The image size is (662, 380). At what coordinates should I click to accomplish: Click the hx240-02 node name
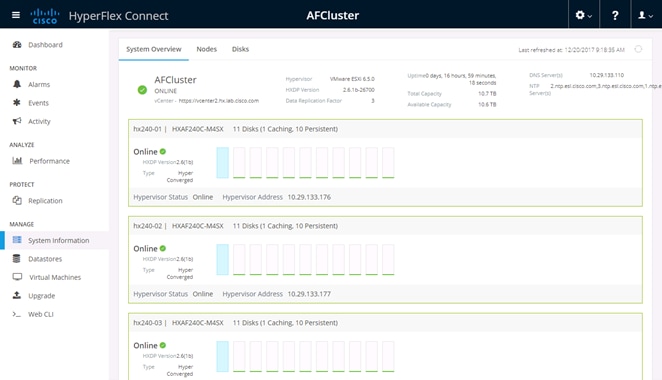[x=147, y=226]
